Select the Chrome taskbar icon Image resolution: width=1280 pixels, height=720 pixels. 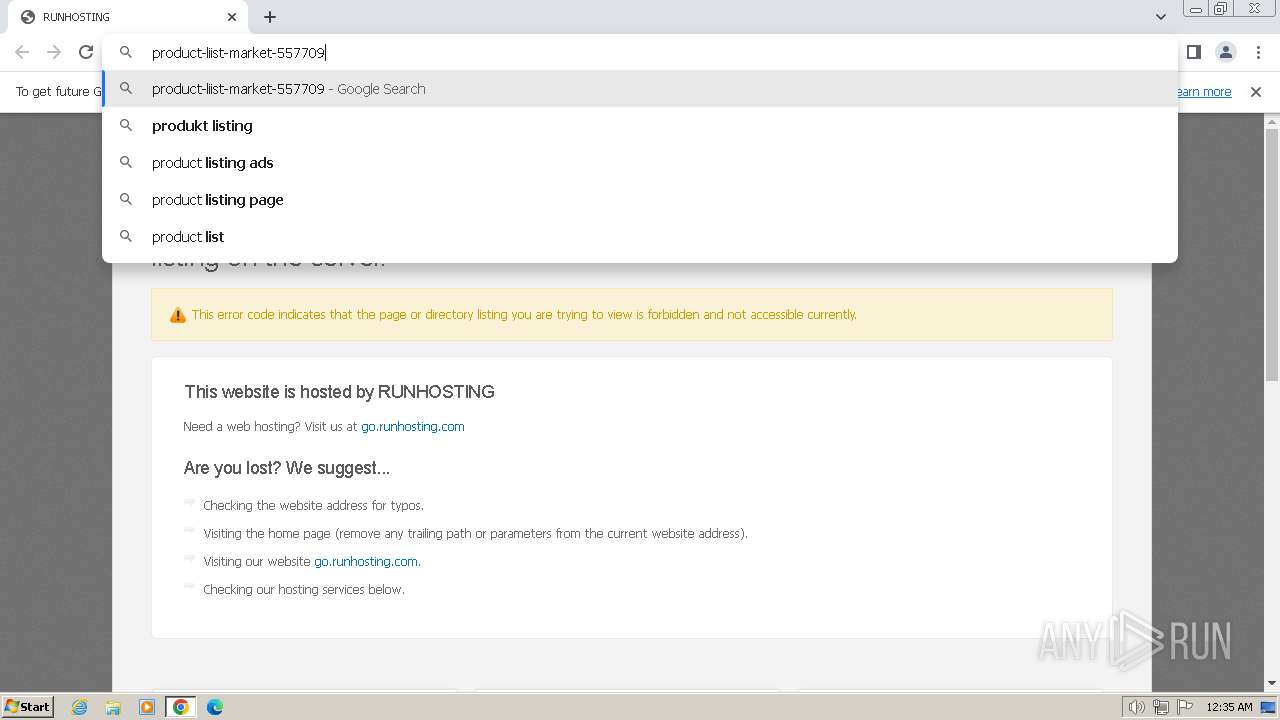click(181, 707)
